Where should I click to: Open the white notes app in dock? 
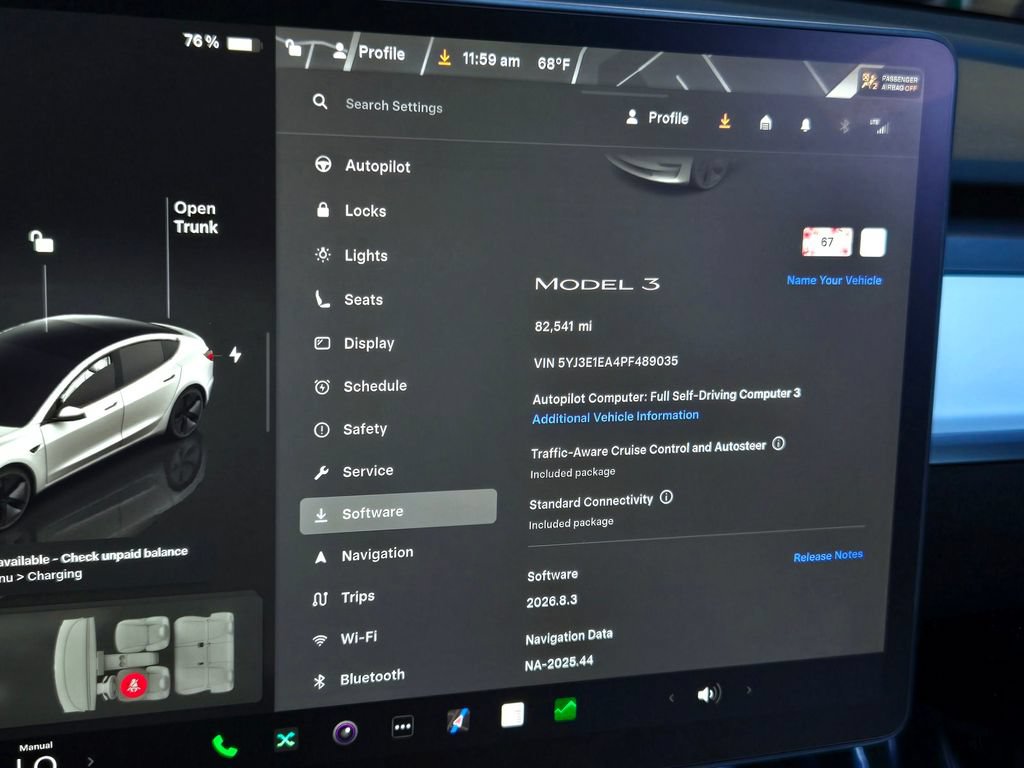513,714
